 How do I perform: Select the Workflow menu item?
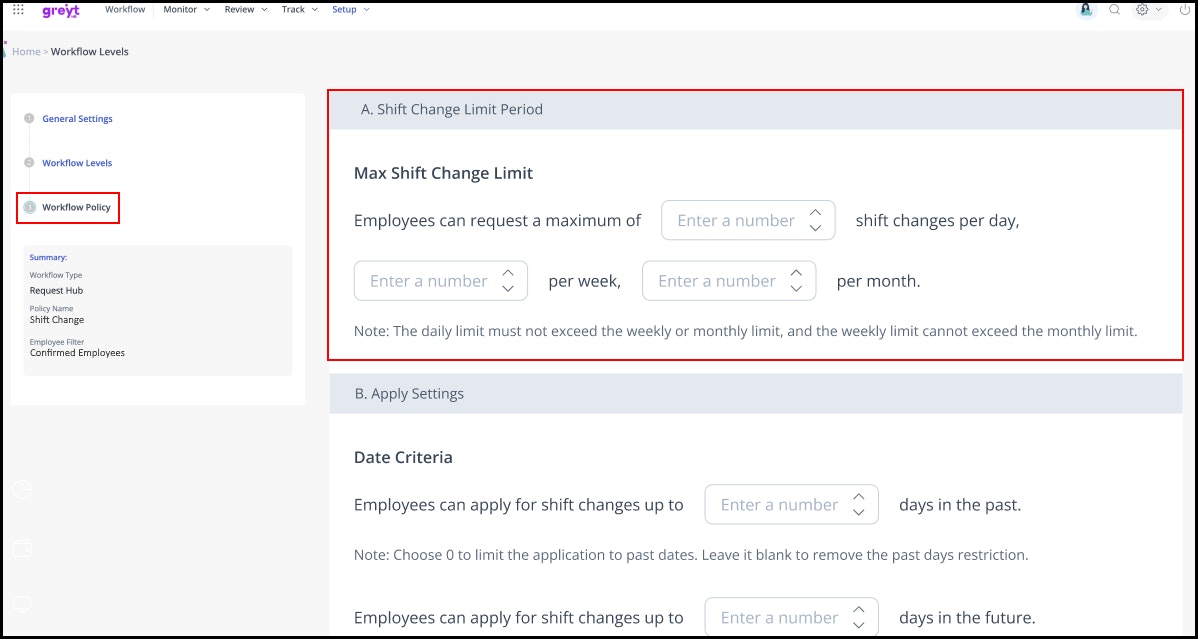125,10
